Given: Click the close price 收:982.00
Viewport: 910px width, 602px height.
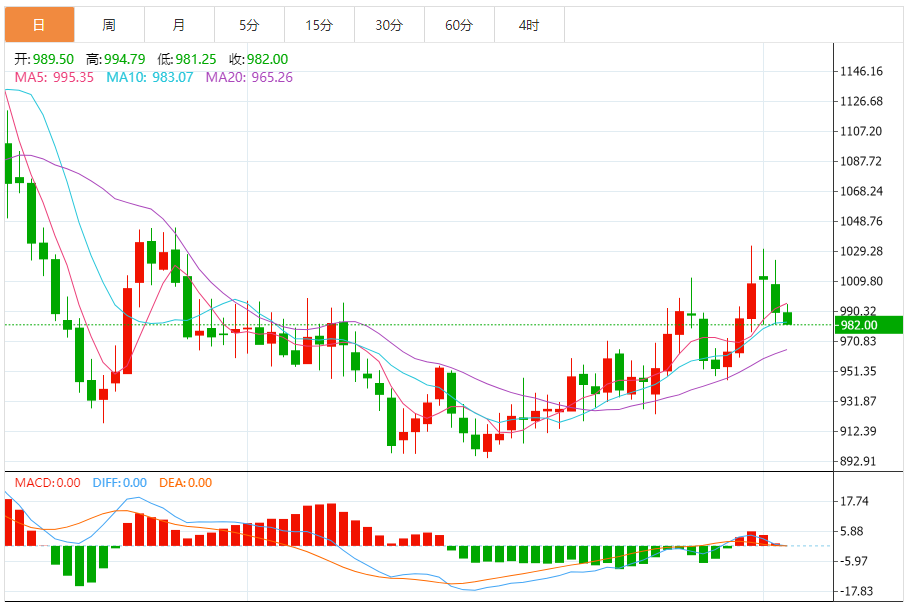Looking at the screenshot, I should tap(258, 59).
